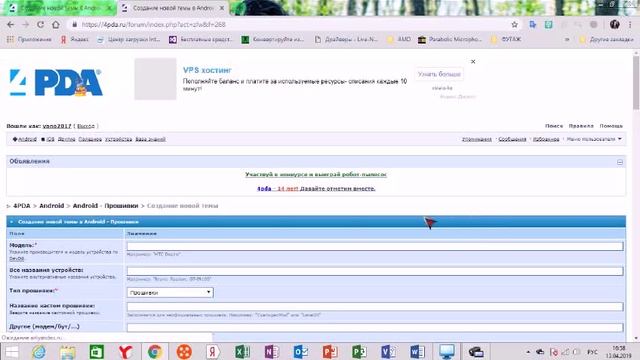The image size is (640, 360).
Task: Switch to Chrome in the taskbar
Action: pos(155,352)
